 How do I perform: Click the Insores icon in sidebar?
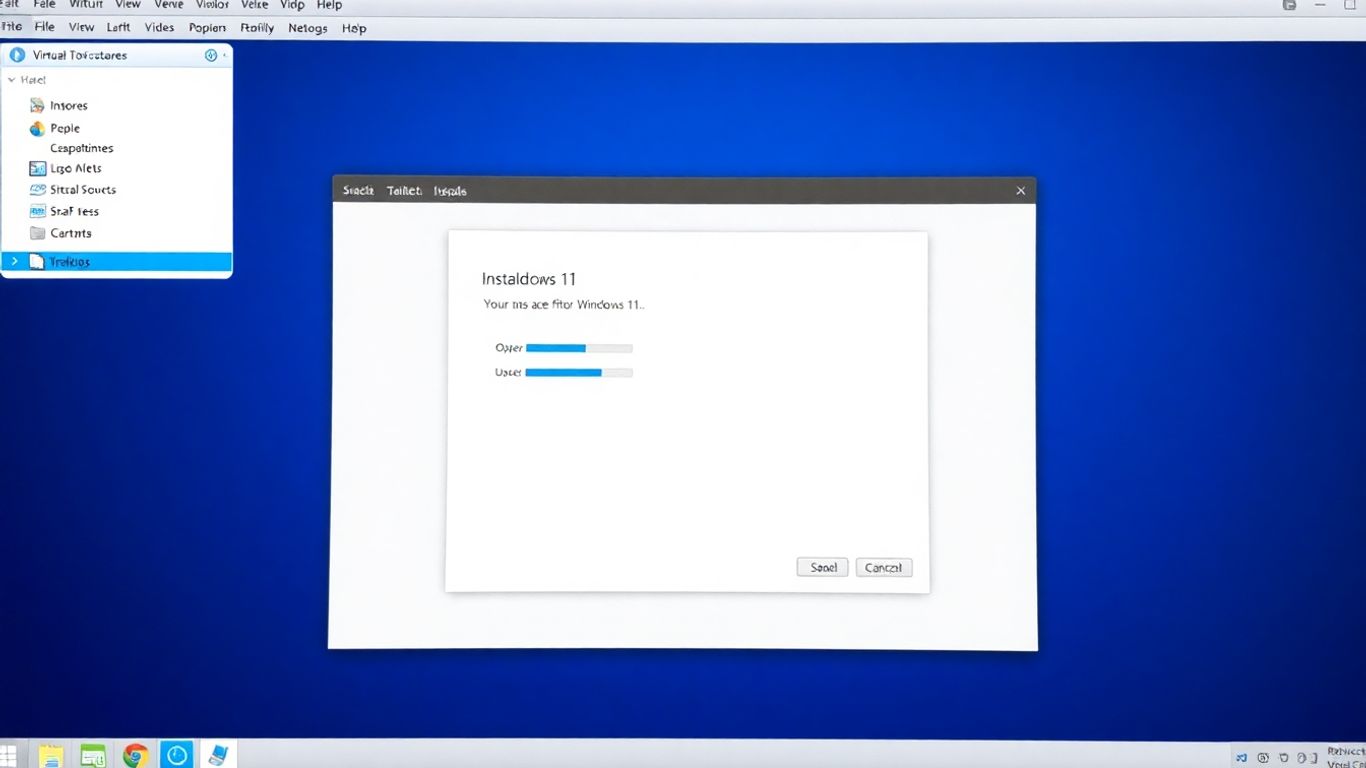[38, 105]
